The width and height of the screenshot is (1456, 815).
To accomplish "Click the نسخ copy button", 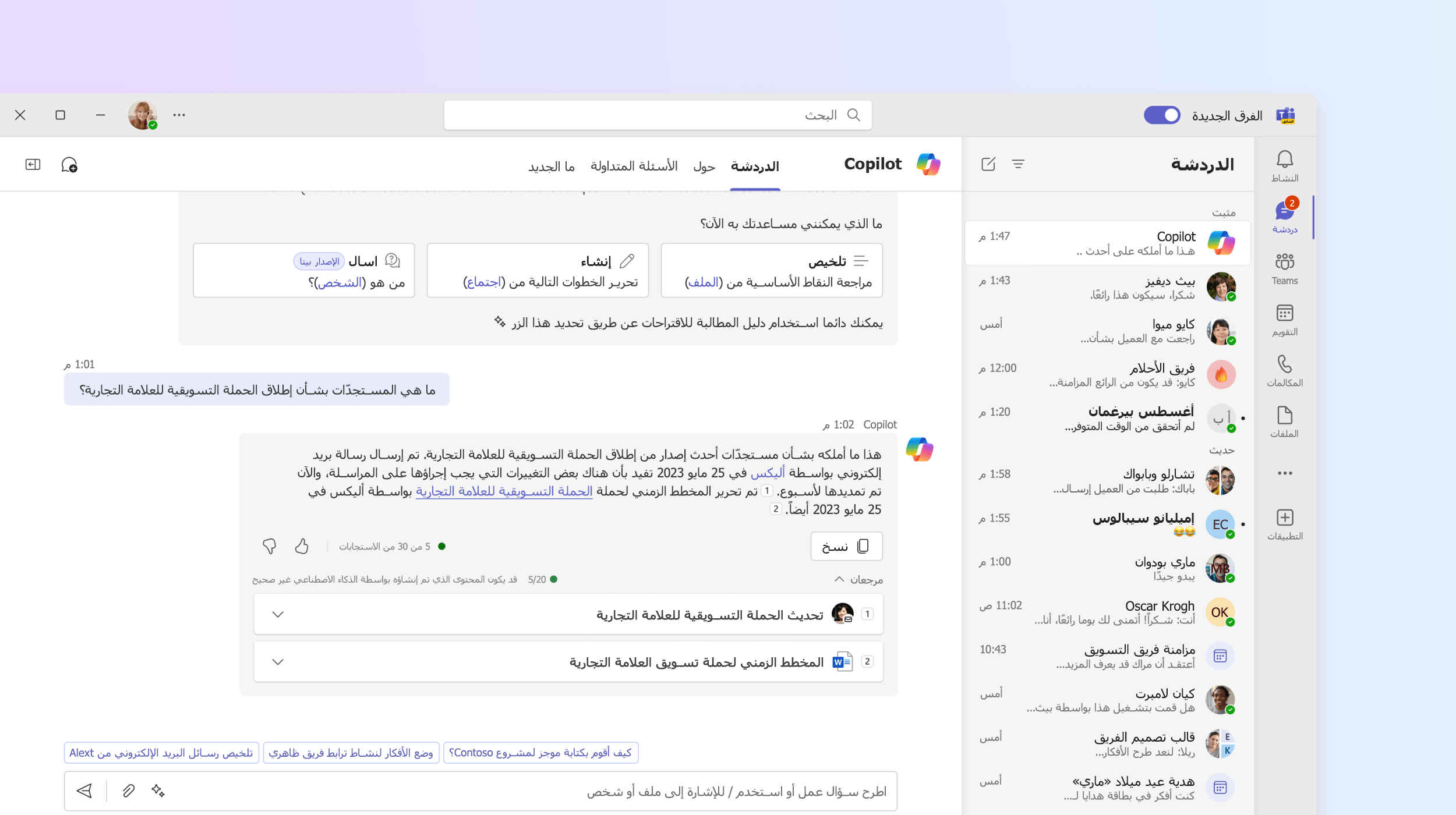I will 846,546.
